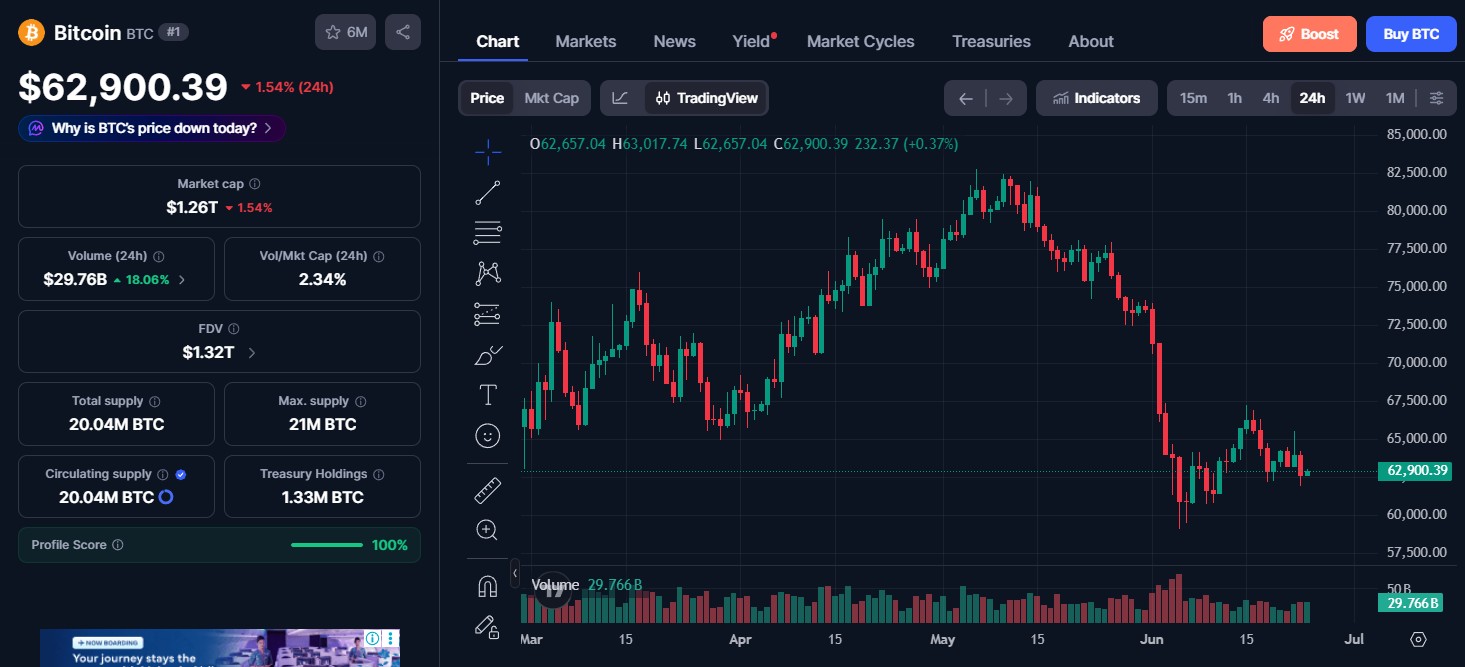Viewport: 1465px width, 667px height.
Task: Open chart scale settings gear icon
Action: 1418,639
